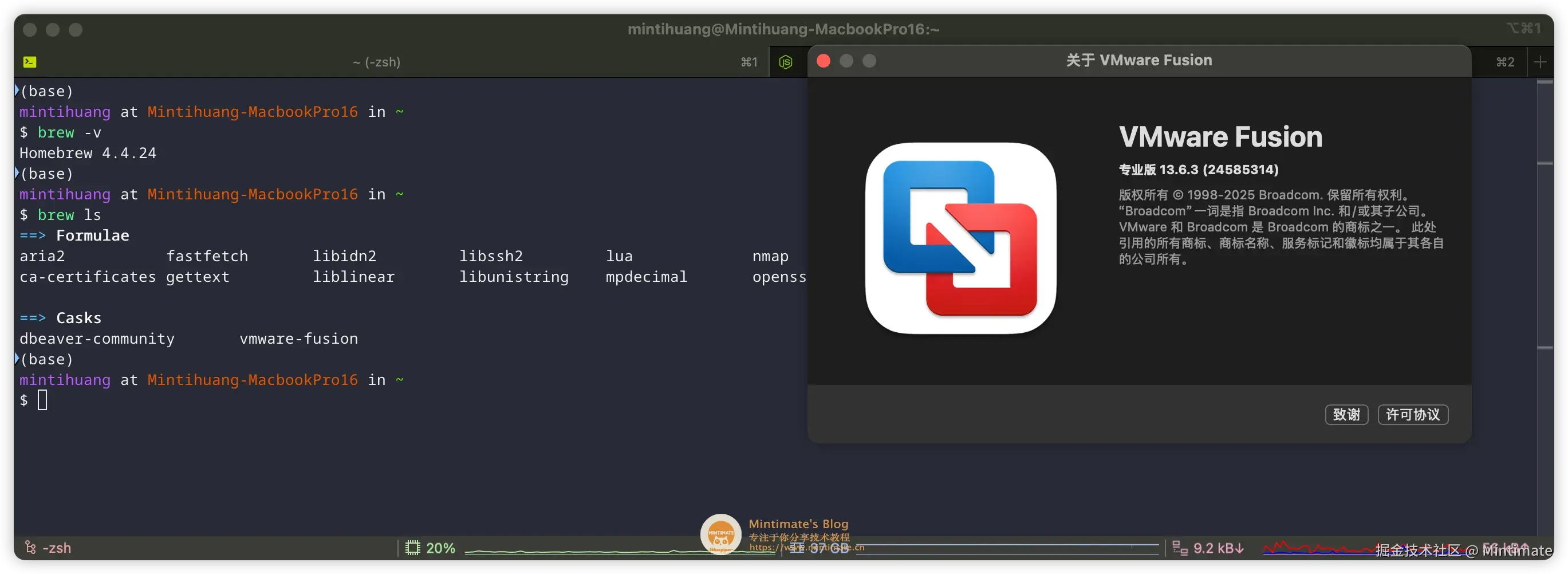Click the "nmap" formula name
Image resolution: width=1568 pixels, height=574 pixels.
pos(771,256)
